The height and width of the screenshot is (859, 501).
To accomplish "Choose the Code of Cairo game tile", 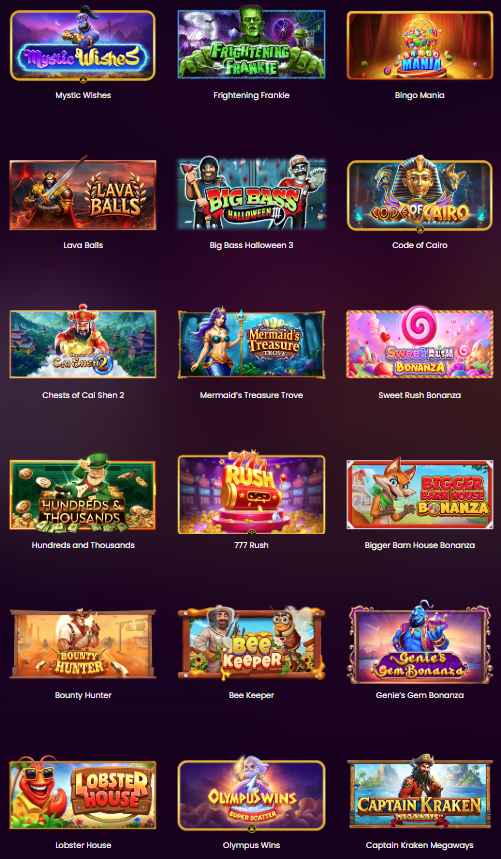I will (419, 194).
